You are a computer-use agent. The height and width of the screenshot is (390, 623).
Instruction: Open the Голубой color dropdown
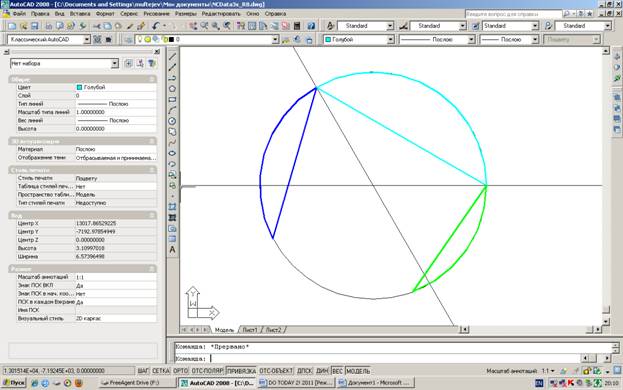tap(359, 39)
